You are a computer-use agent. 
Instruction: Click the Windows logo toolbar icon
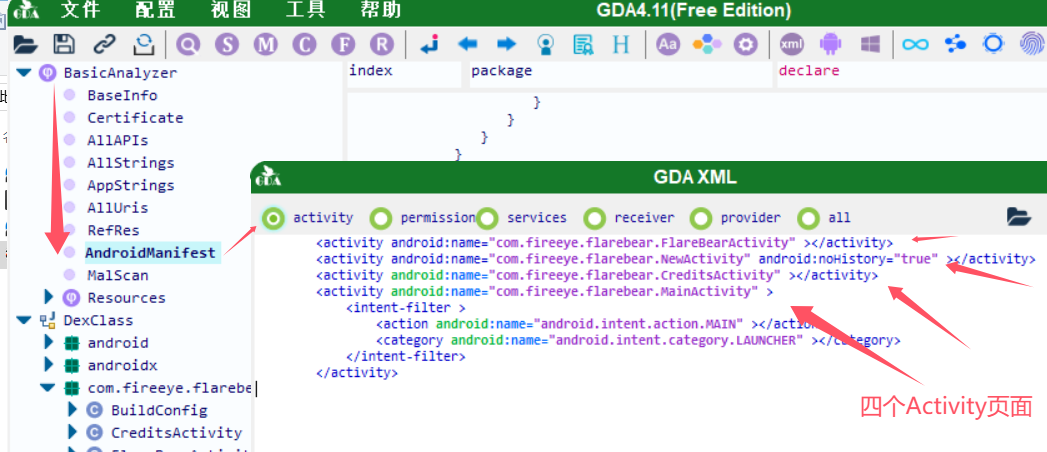pyautogui.click(x=870, y=45)
